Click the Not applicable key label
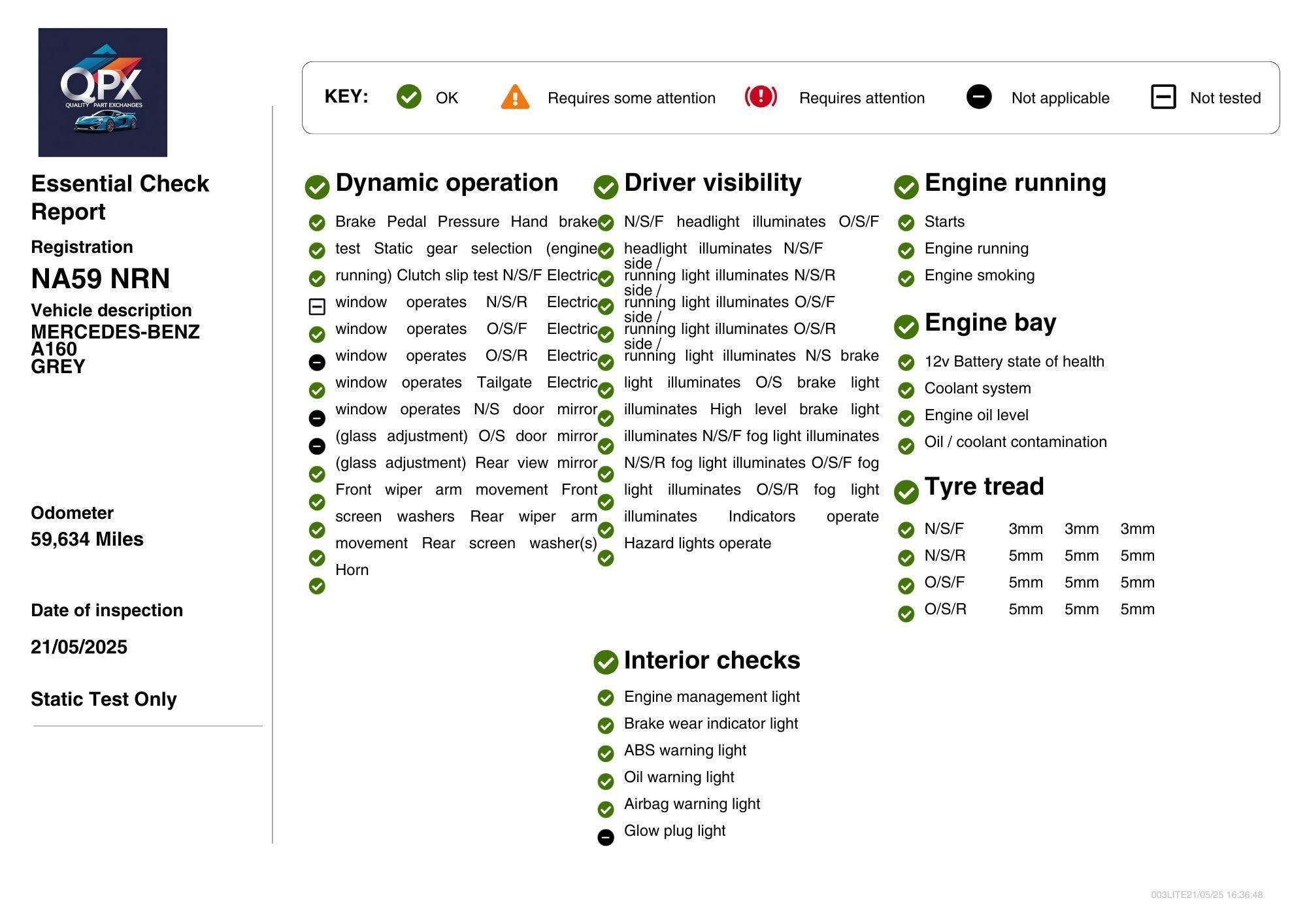 point(1060,98)
